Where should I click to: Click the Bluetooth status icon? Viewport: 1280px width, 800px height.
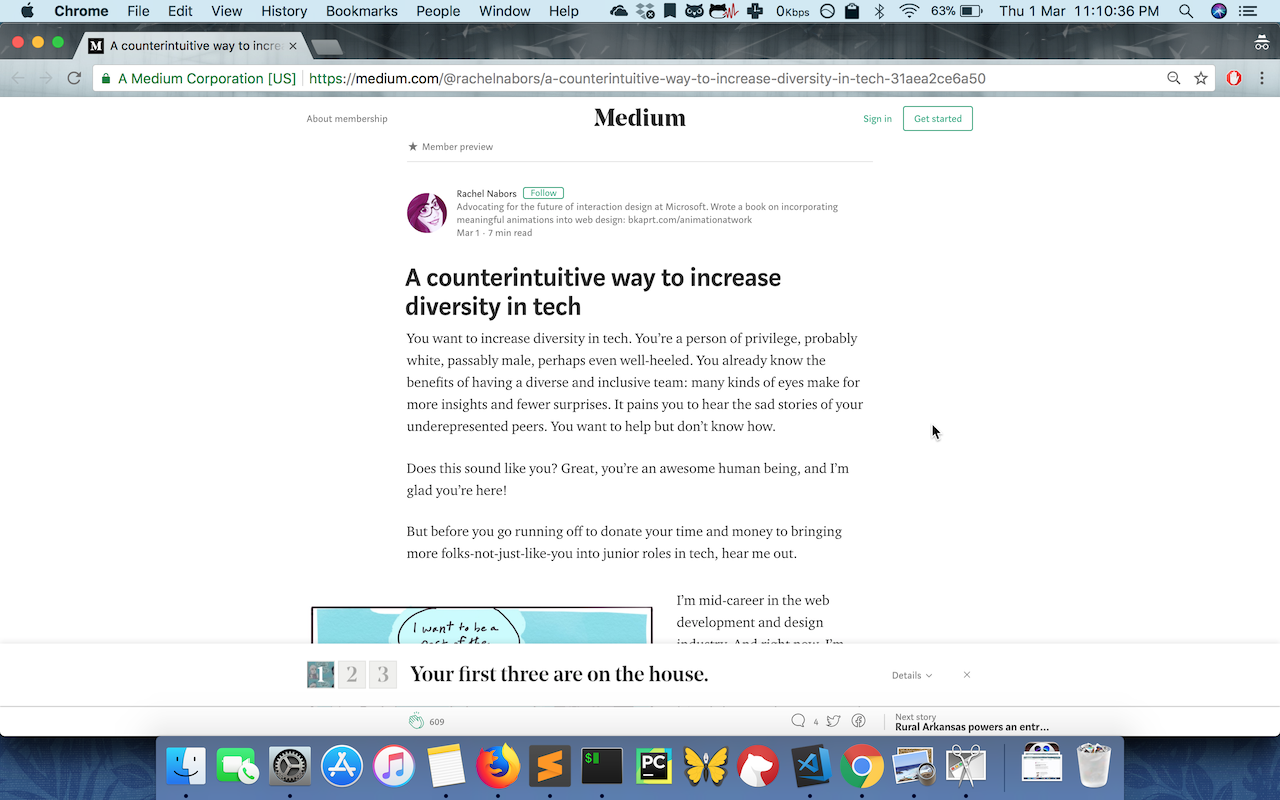[x=880, y=11]
